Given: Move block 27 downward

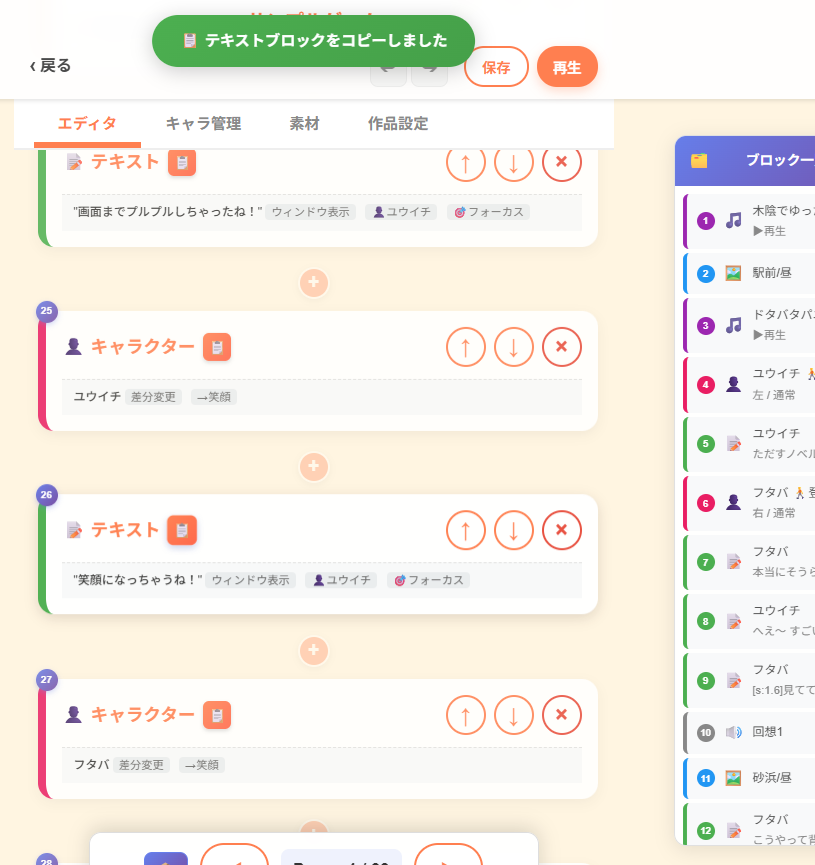Looking at the screenshot, I should pos(514,715).
